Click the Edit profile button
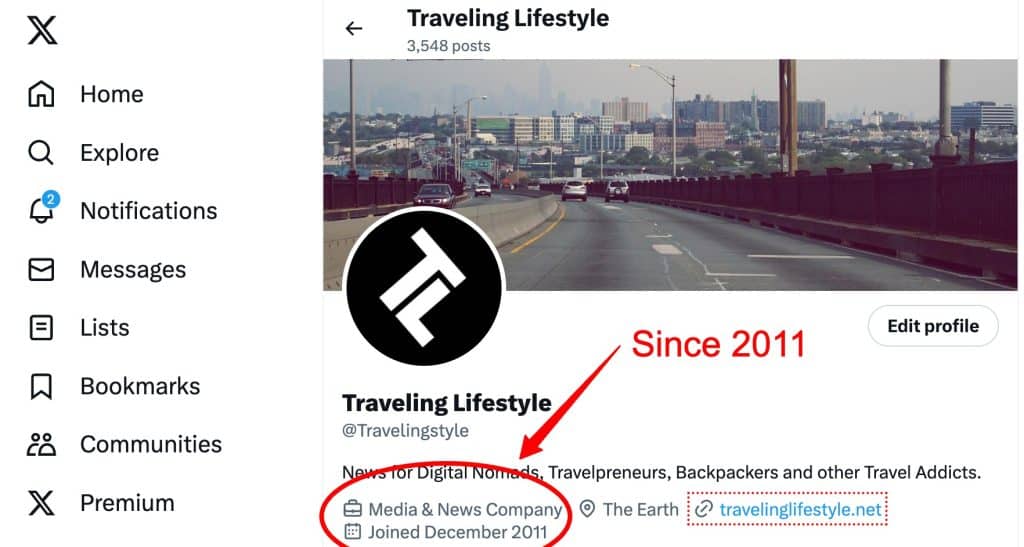 point(932,326)
